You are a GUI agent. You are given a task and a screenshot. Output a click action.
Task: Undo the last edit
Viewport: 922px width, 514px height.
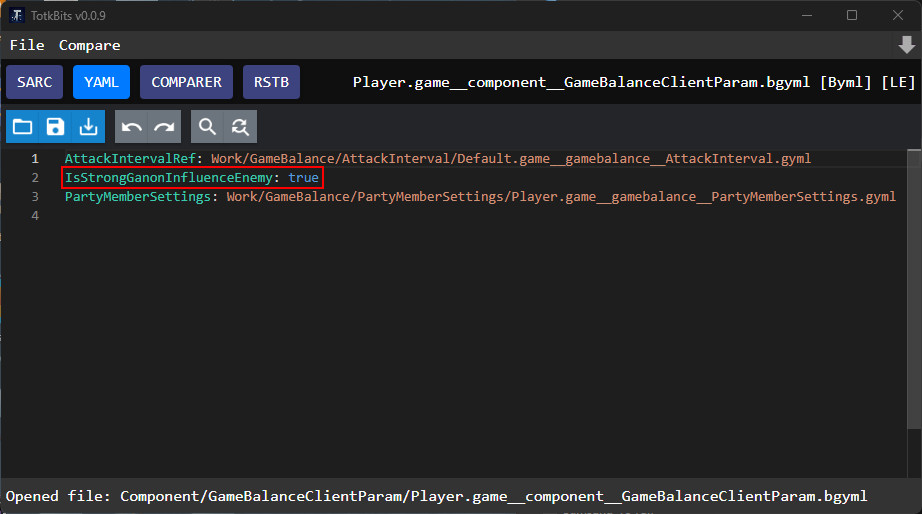[131, 126]
